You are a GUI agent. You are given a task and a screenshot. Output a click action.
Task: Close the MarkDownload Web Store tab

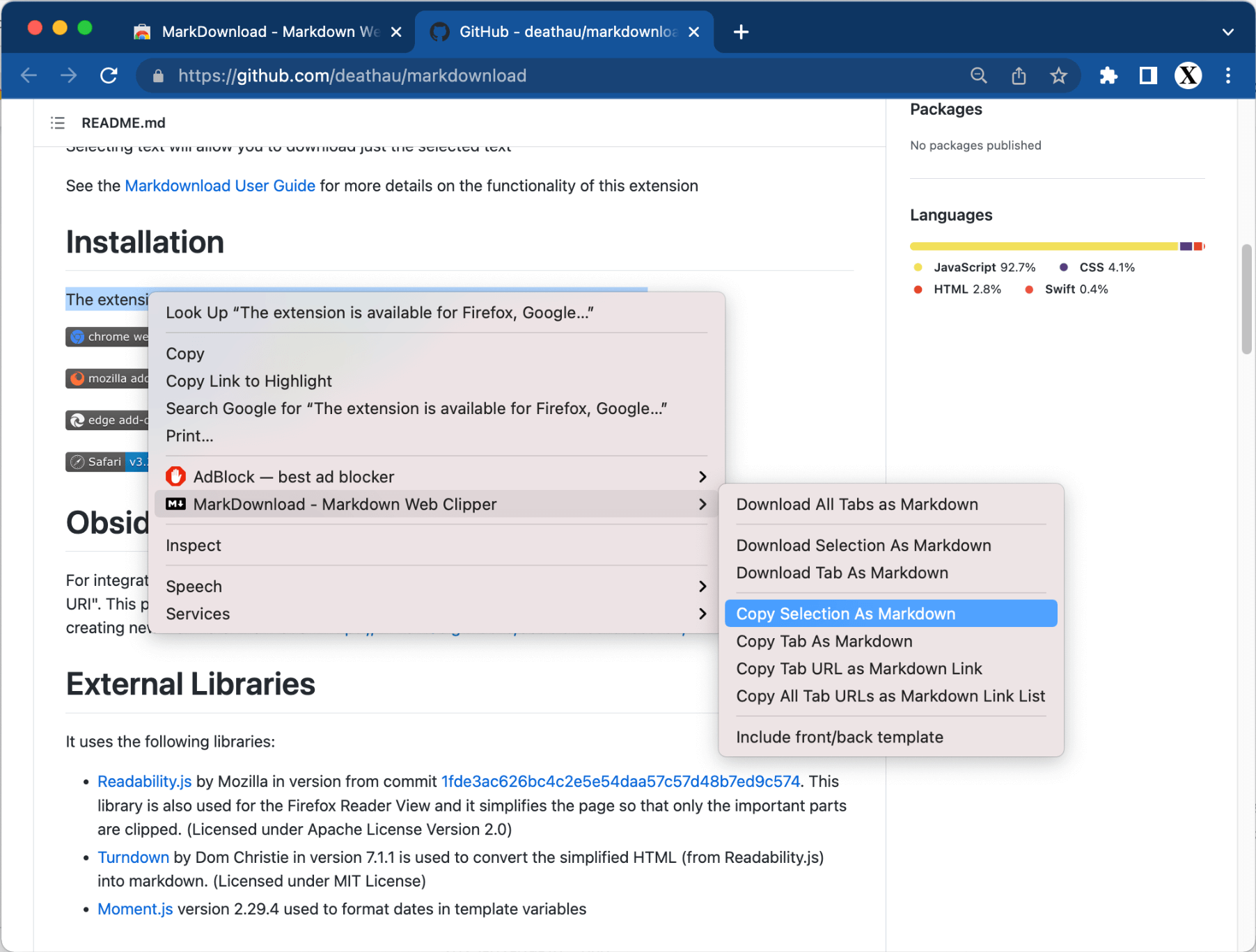[x=396, y=32]
